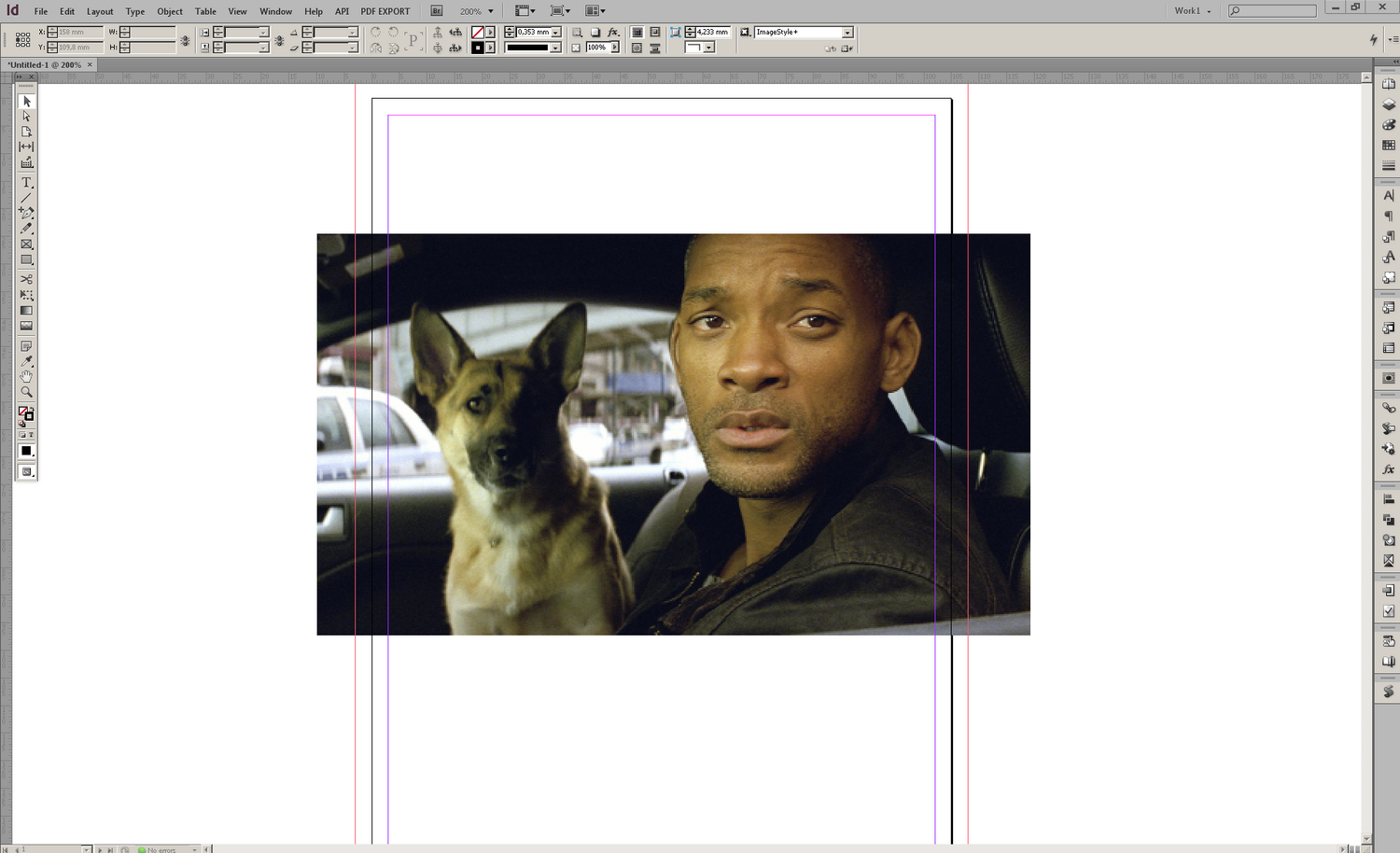
Task: Open the Effects fx panel icon
Action: 1389,469
